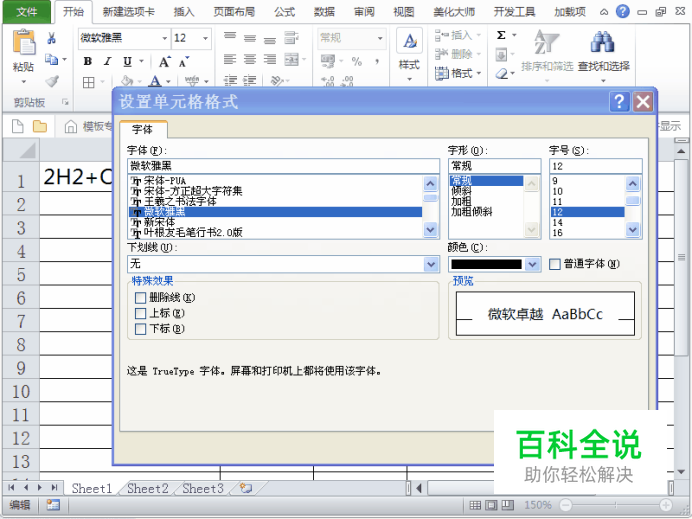This screenshot has height=519, width=692.
Task: Select the 新宋体 font in list
Action: click(x=275, y=222)
